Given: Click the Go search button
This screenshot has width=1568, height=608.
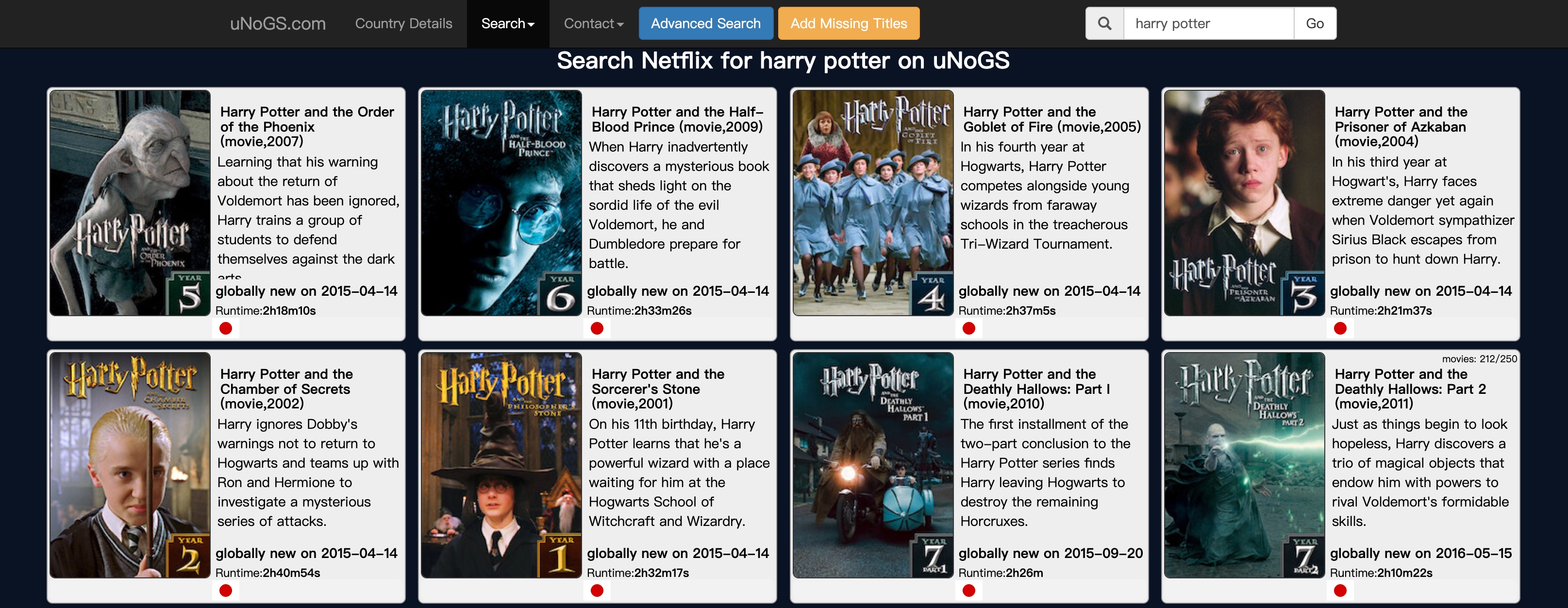Looking at the screenshot, I should coord(1315,23).
